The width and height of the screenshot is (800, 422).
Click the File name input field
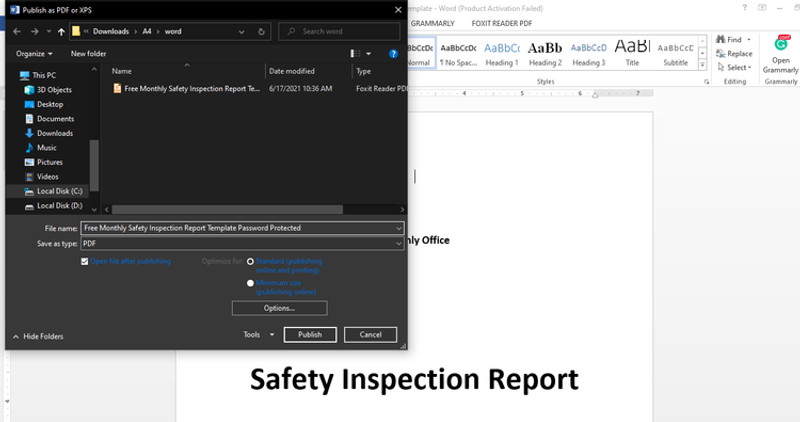tap(238, 228)
